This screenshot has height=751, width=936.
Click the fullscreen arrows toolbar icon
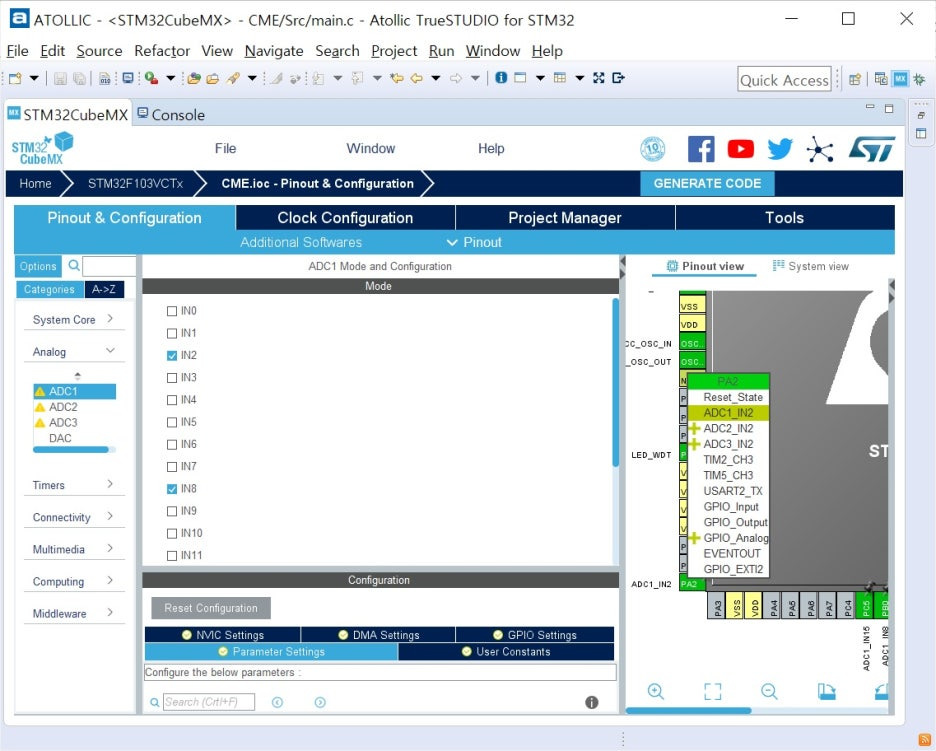[599, 78]
